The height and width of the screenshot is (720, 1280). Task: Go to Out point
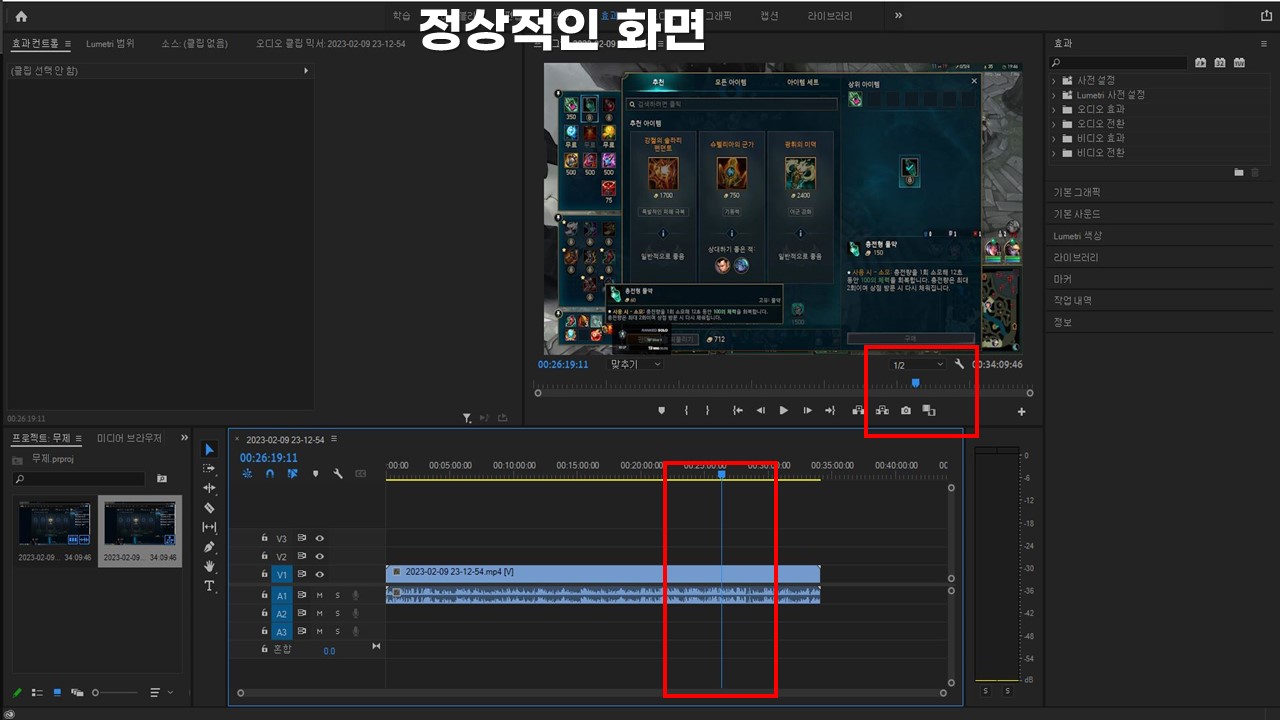830,411
